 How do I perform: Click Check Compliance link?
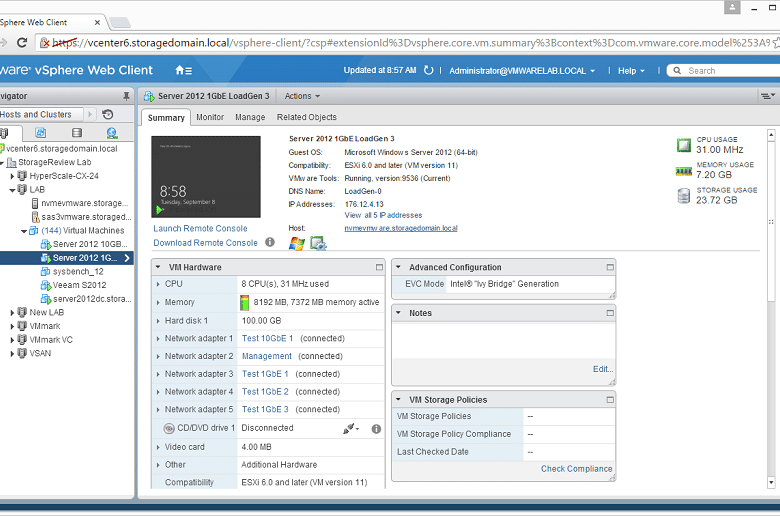pyautogui.click(x=577, y=469)
